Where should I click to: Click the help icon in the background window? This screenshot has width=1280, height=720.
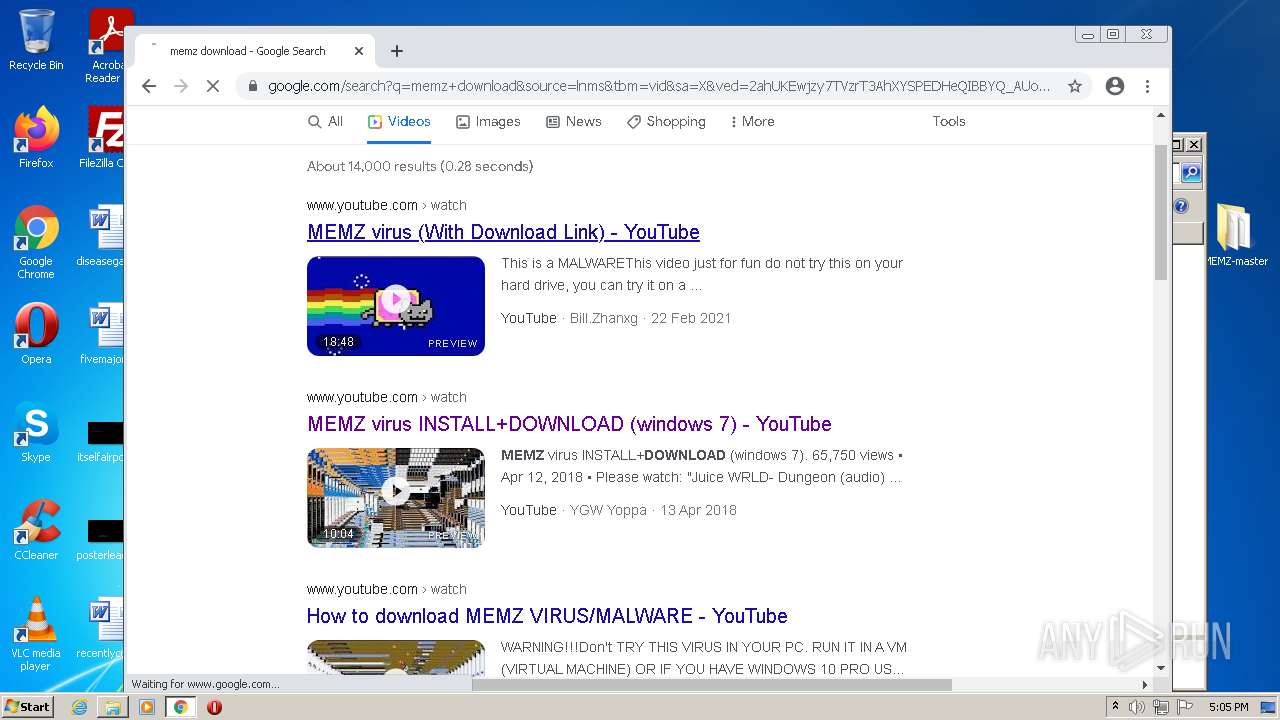(1181, 207)
